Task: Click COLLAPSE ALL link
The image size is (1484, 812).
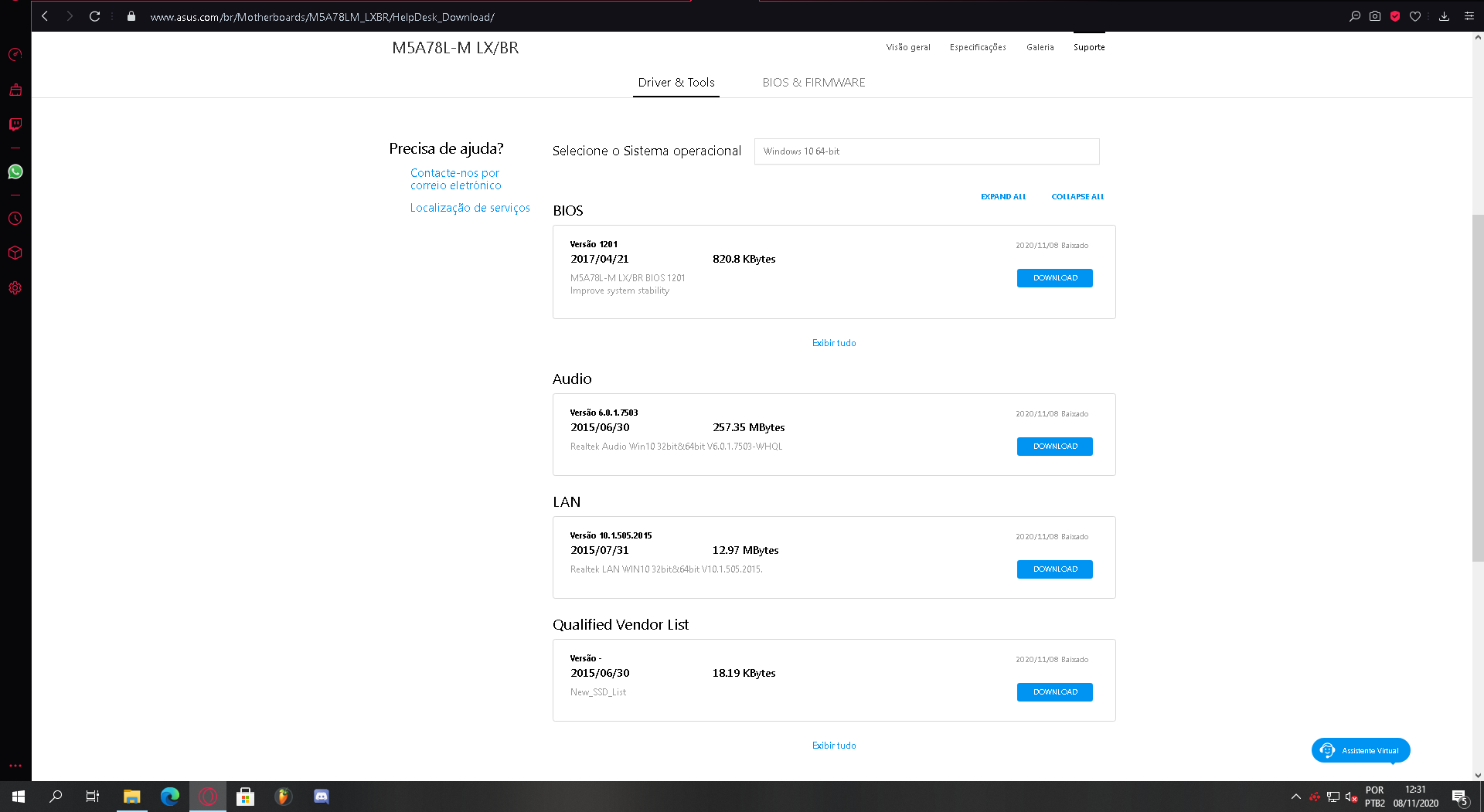Action: (x=1077, y=197)
